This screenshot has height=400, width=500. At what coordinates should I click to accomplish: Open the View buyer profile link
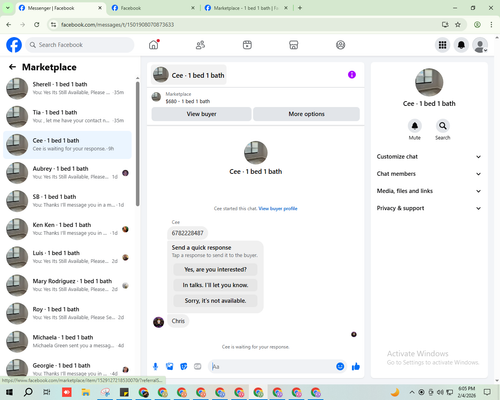[278, 209]
